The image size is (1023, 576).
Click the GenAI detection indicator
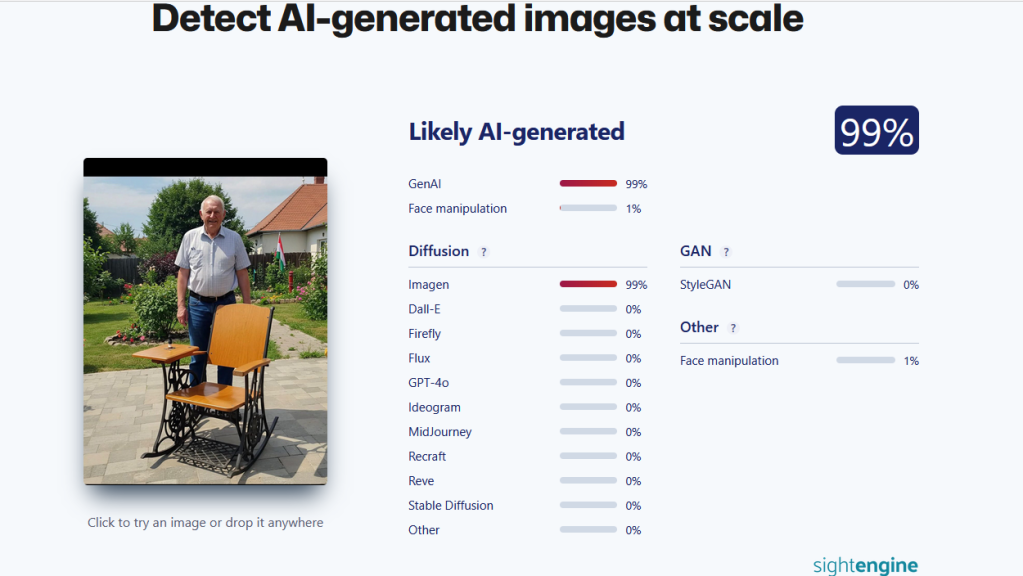tap(588, 183)
